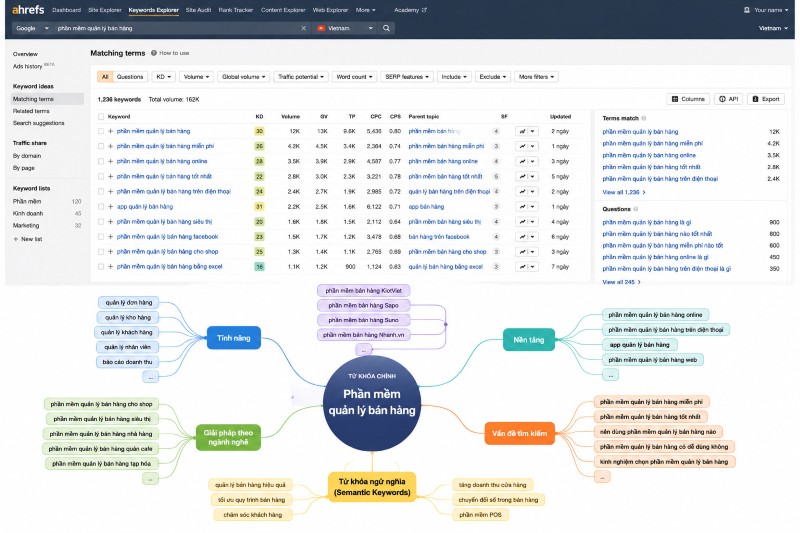Open Site Explorer in top menu

105,10
